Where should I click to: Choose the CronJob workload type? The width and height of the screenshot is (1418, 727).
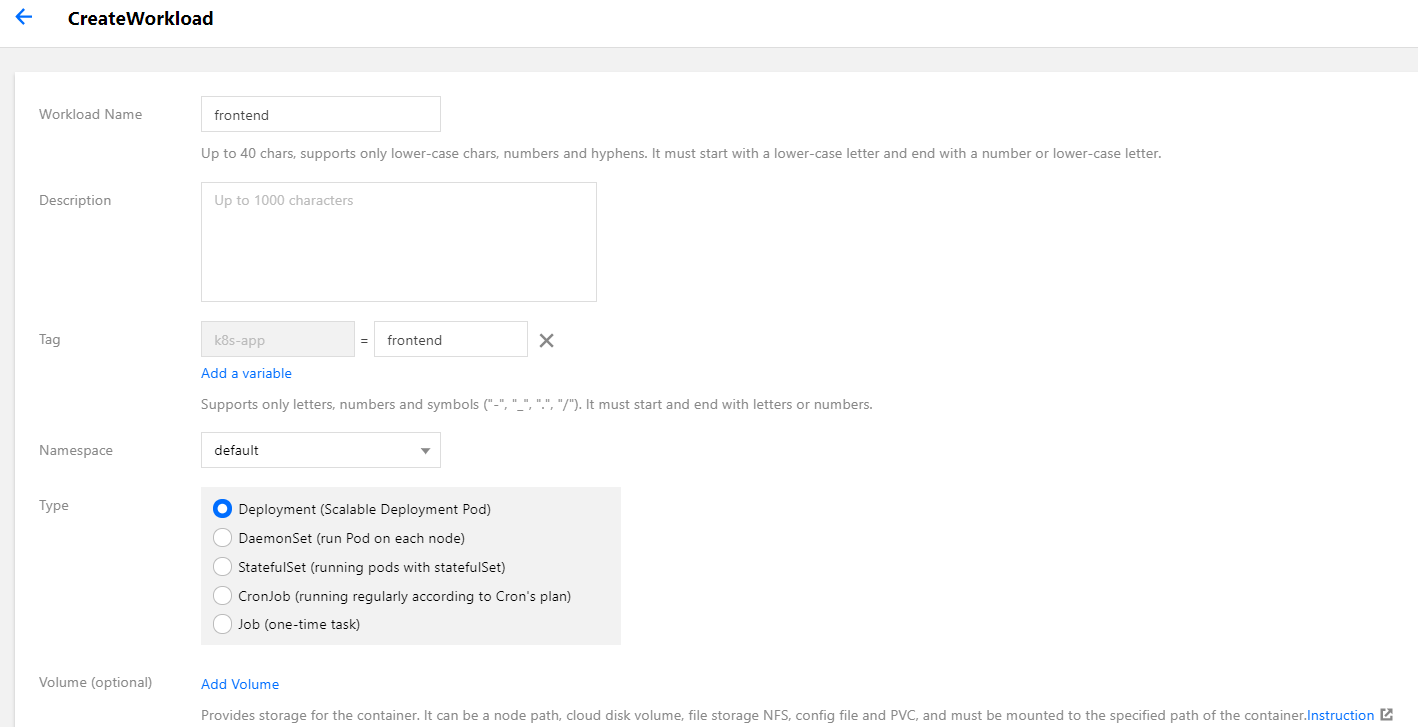223,596
